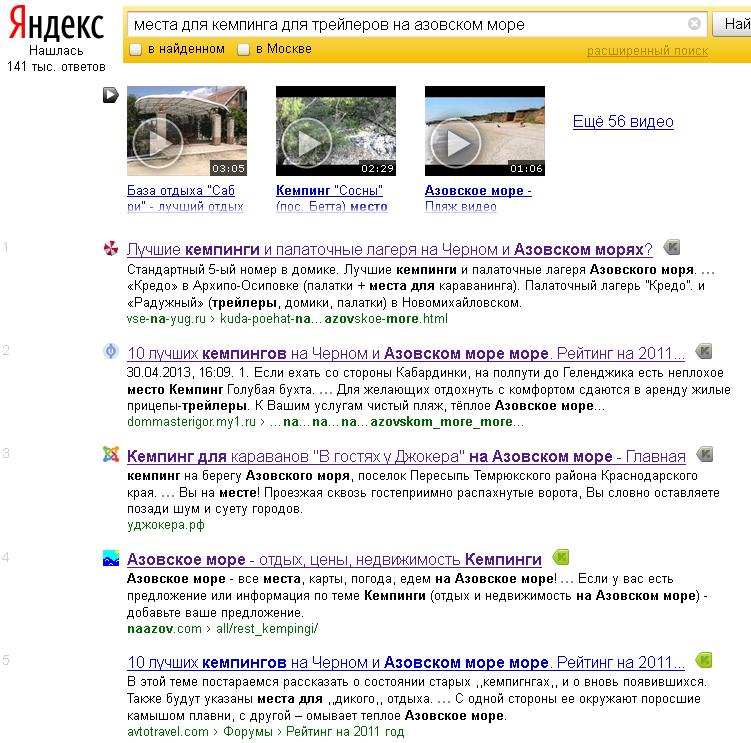
Task: Play the Кемпинг Сосны video thumbnail
Action: pyautogui.click(x=336, y=131)
